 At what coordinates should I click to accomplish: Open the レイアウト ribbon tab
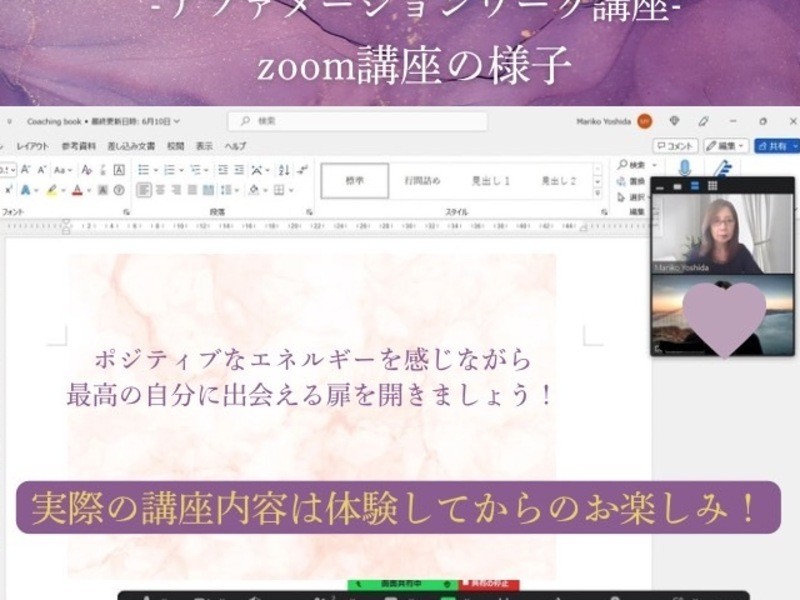pyautogui.click(x=32, y=146)
